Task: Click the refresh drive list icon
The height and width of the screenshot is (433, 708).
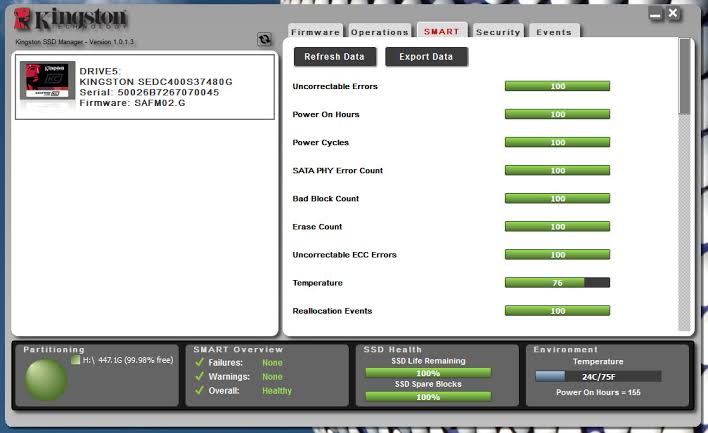Action: point(264,39)
